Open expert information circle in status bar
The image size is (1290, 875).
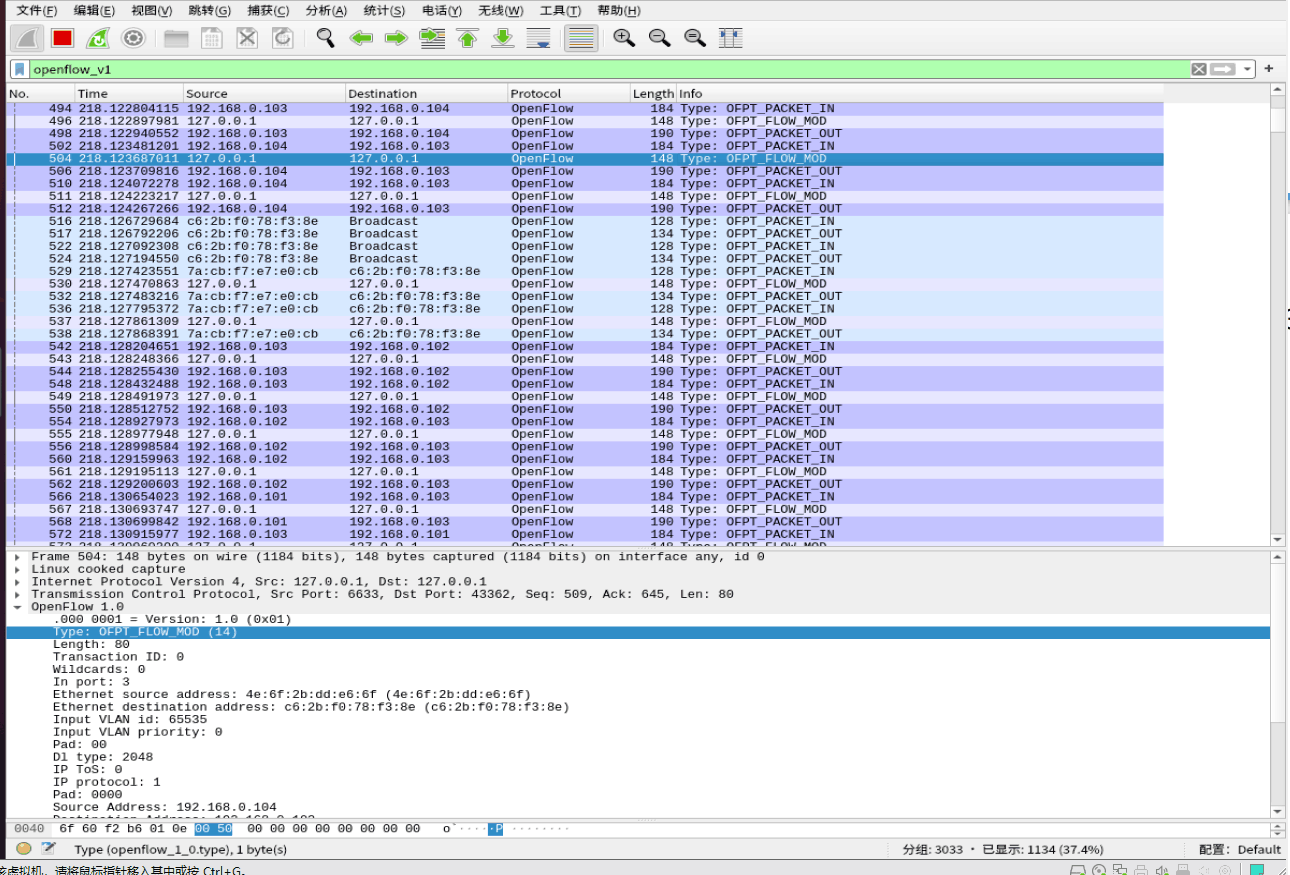[x=24, y=849]
